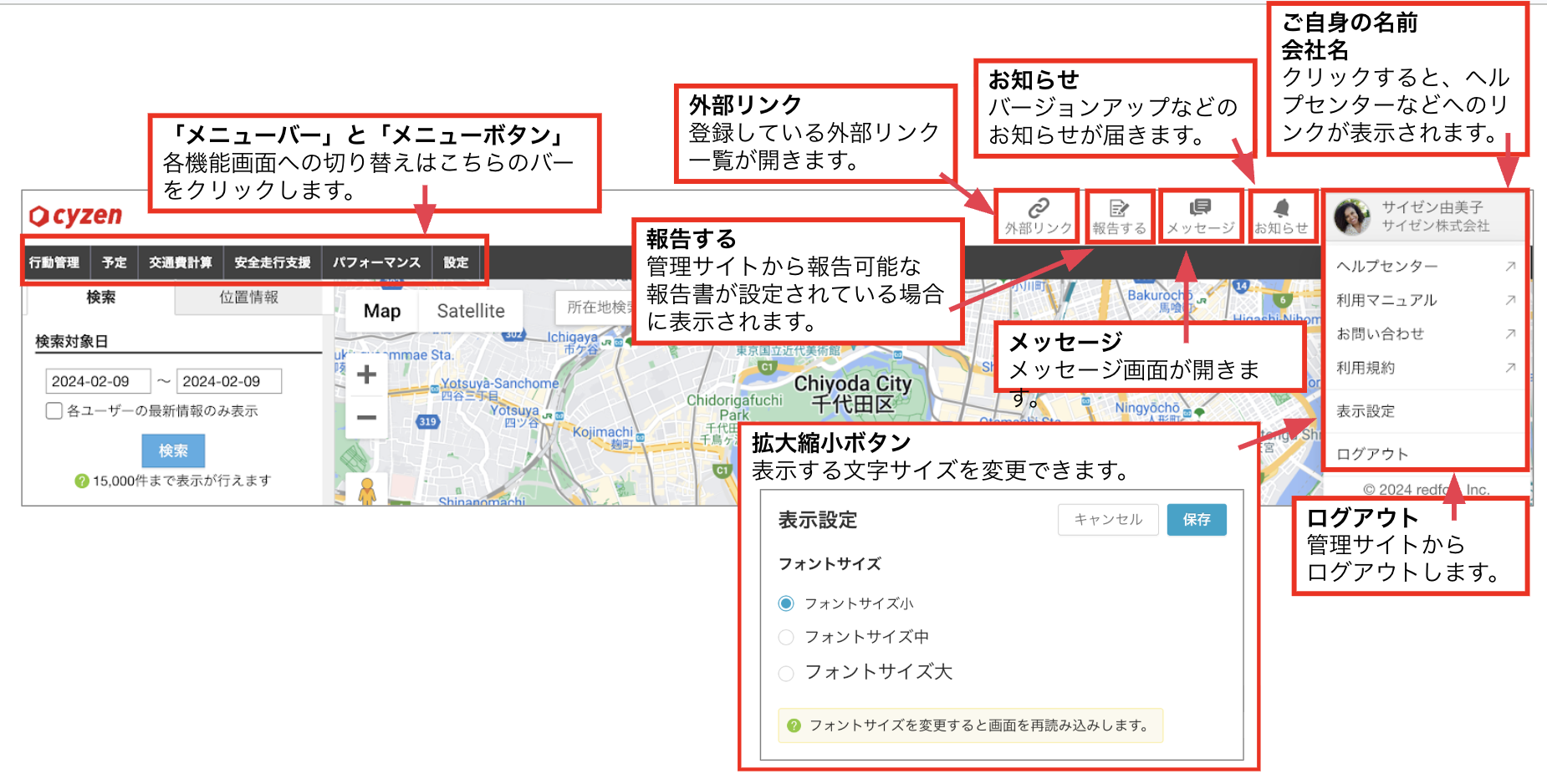
Task: Select フォントサイズ大 radio option
Action: [786, 673]
